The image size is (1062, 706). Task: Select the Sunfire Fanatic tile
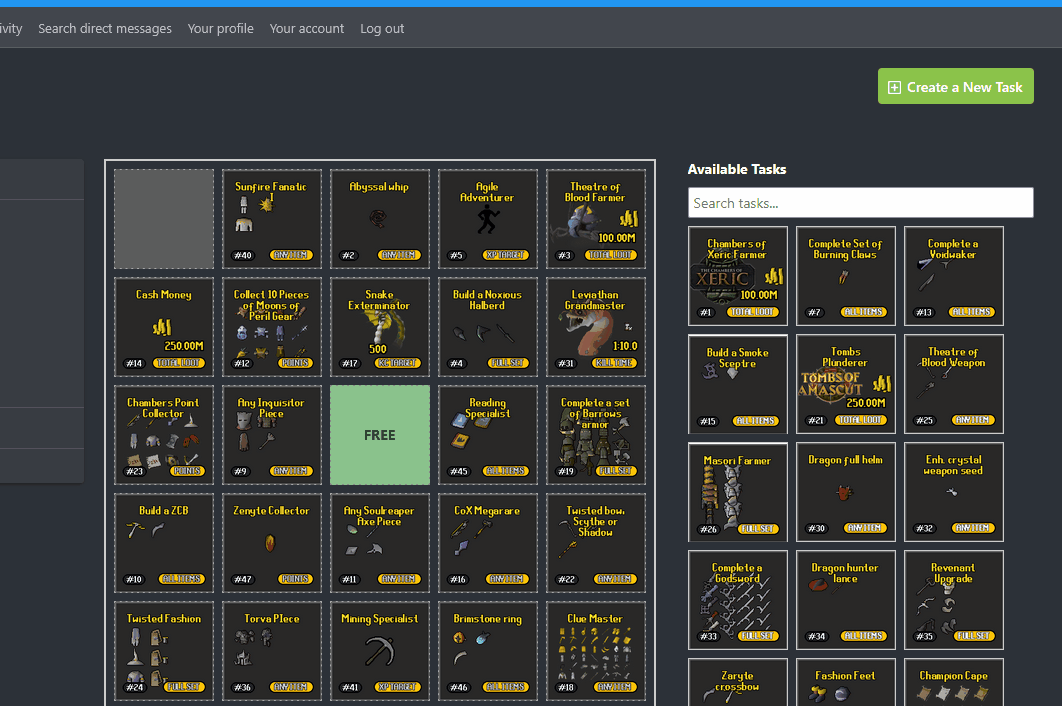(x=272, y=219)
